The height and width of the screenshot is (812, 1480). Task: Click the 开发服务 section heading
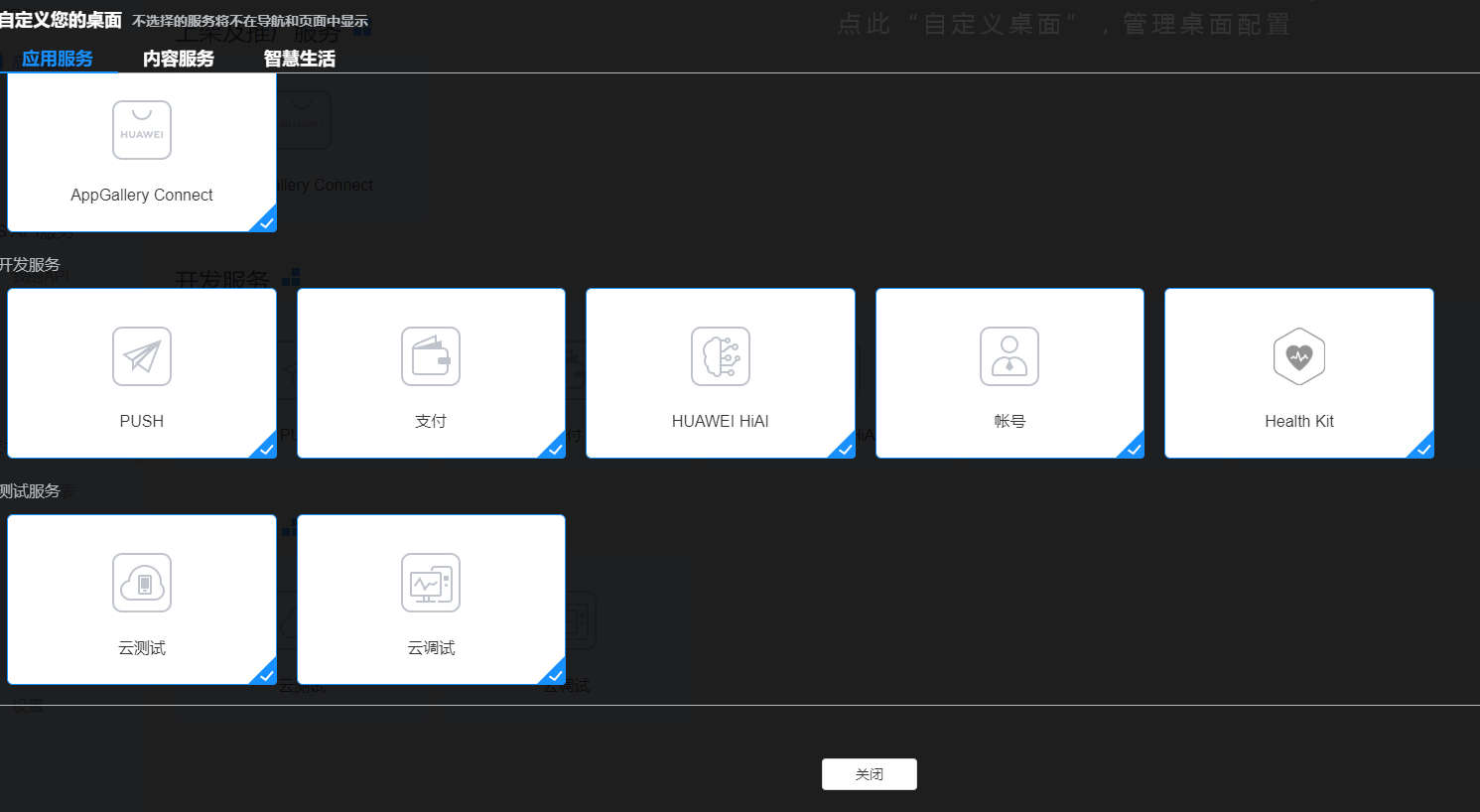[30, 265]
